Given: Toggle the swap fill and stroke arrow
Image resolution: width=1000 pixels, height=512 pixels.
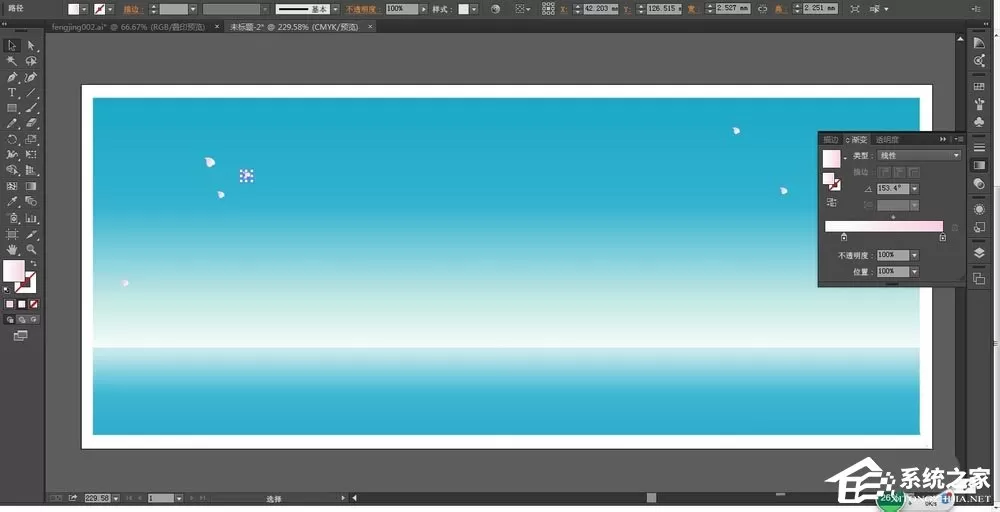Looking at the screenshot, I should tap(33, 263).
